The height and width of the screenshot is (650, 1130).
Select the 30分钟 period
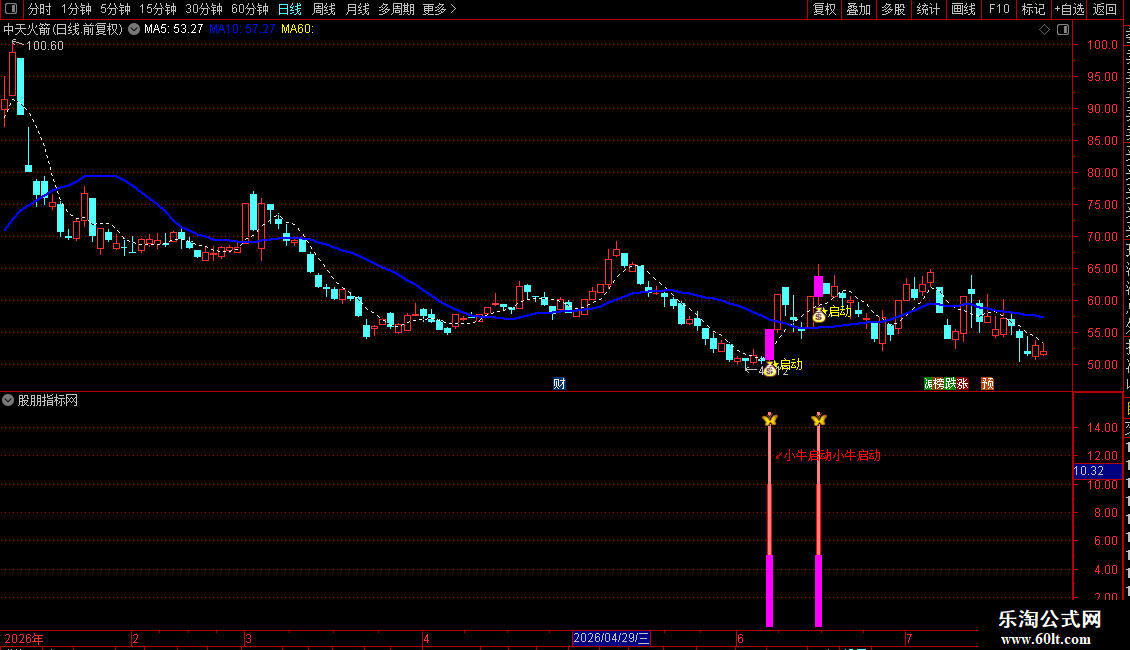(204, 9)
